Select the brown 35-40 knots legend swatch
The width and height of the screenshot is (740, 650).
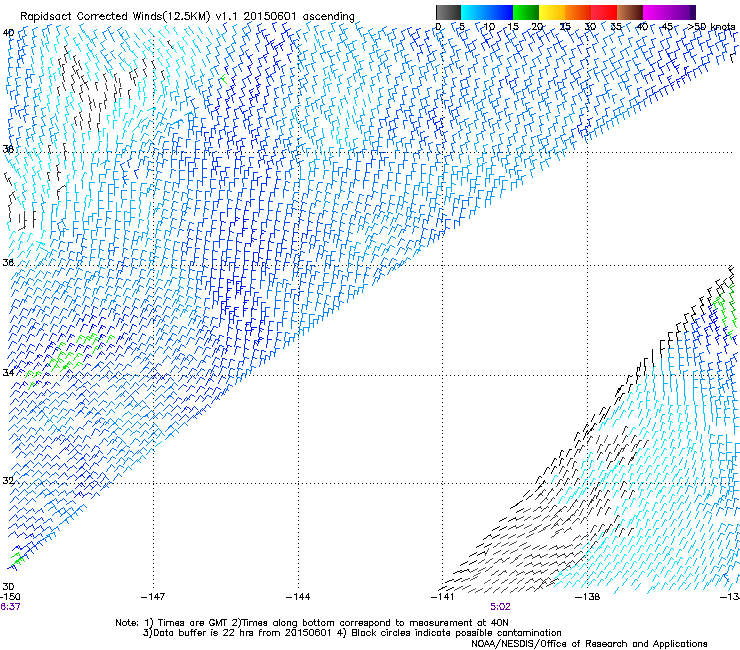pos(630,12)
